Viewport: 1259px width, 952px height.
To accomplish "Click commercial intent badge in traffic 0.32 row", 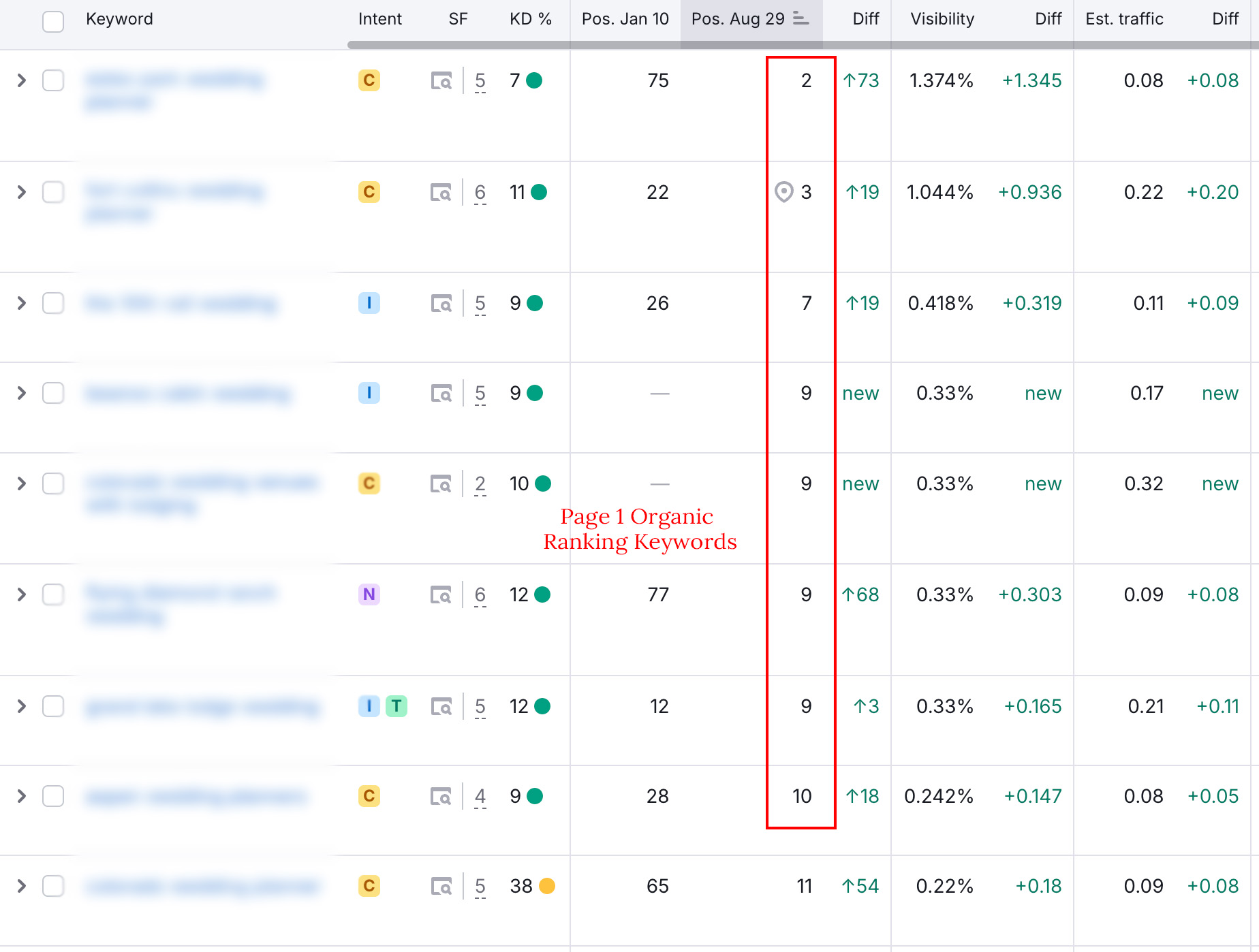I will [x=369, y=483].
